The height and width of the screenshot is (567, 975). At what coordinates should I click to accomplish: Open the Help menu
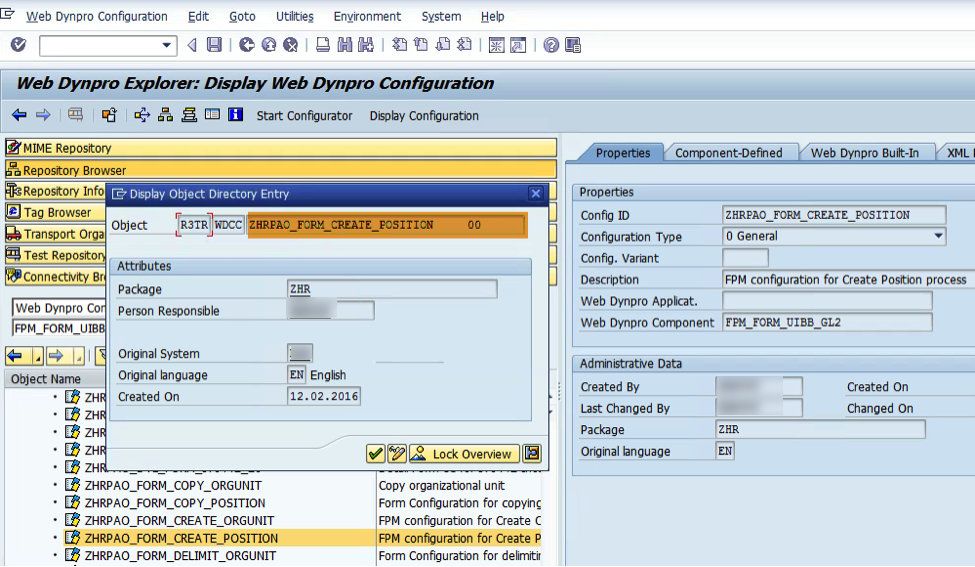click(x=492, y=16)
